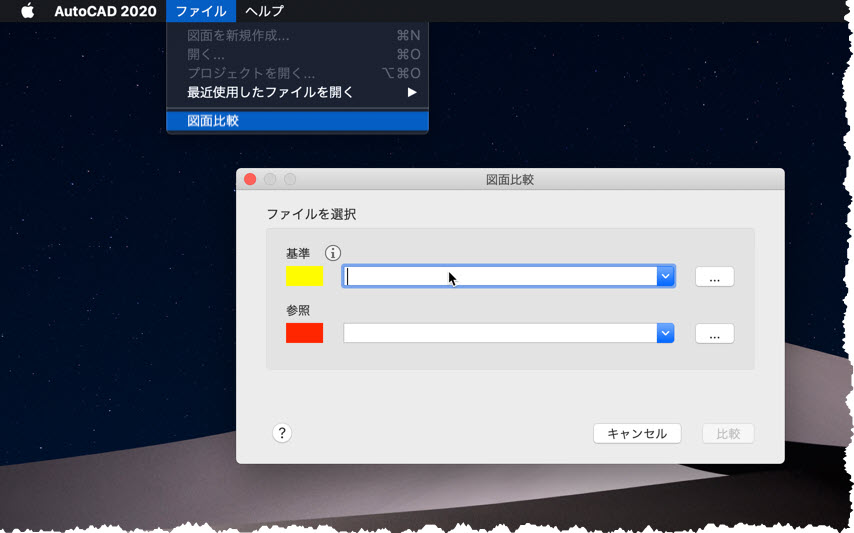The image size is (854, 533).
Task: Click the info icon next to 基準
Action: tap(333, 253)
